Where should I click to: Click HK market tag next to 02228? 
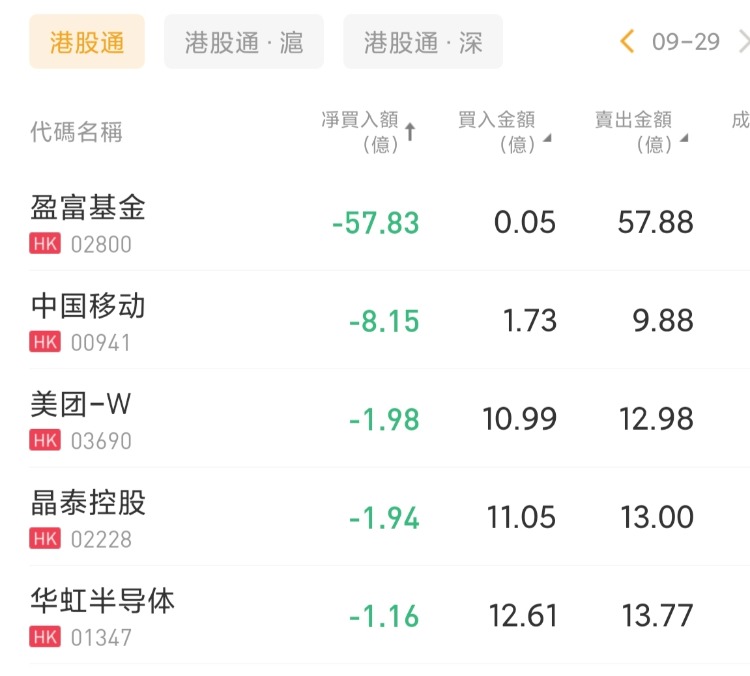(45, 539)
